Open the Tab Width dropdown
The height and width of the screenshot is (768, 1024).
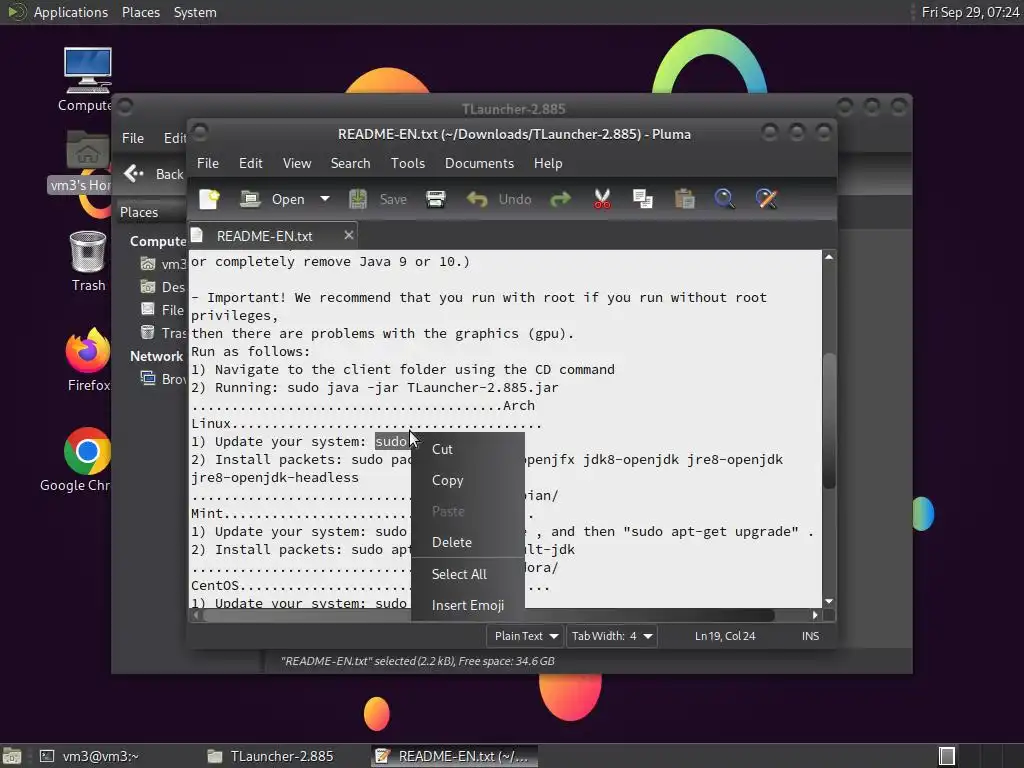coord(612,636)
